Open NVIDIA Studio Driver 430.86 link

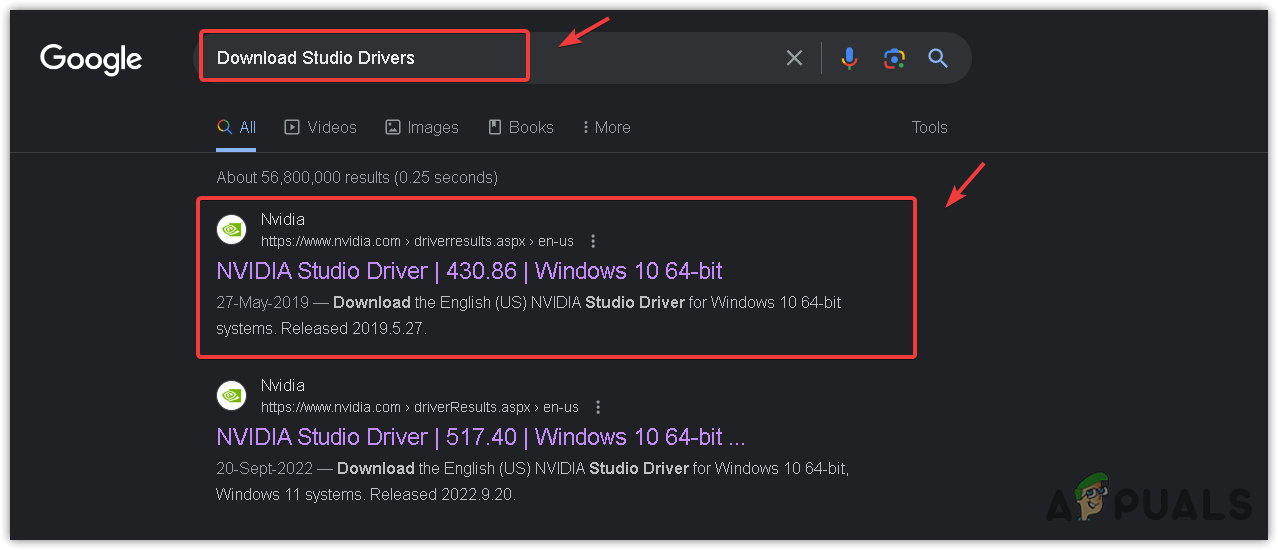pyautogui.click(x=469, y=271)
